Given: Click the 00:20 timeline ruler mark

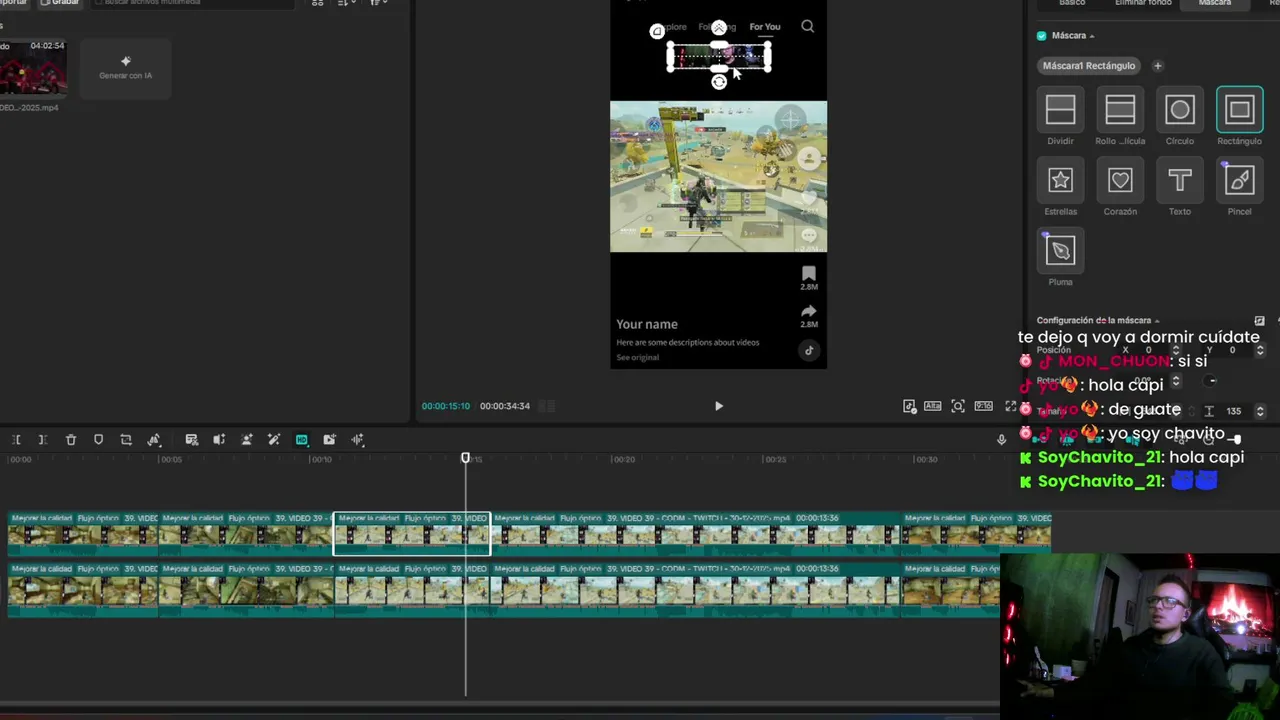Looking at the screenshot, I should (624, 459).
